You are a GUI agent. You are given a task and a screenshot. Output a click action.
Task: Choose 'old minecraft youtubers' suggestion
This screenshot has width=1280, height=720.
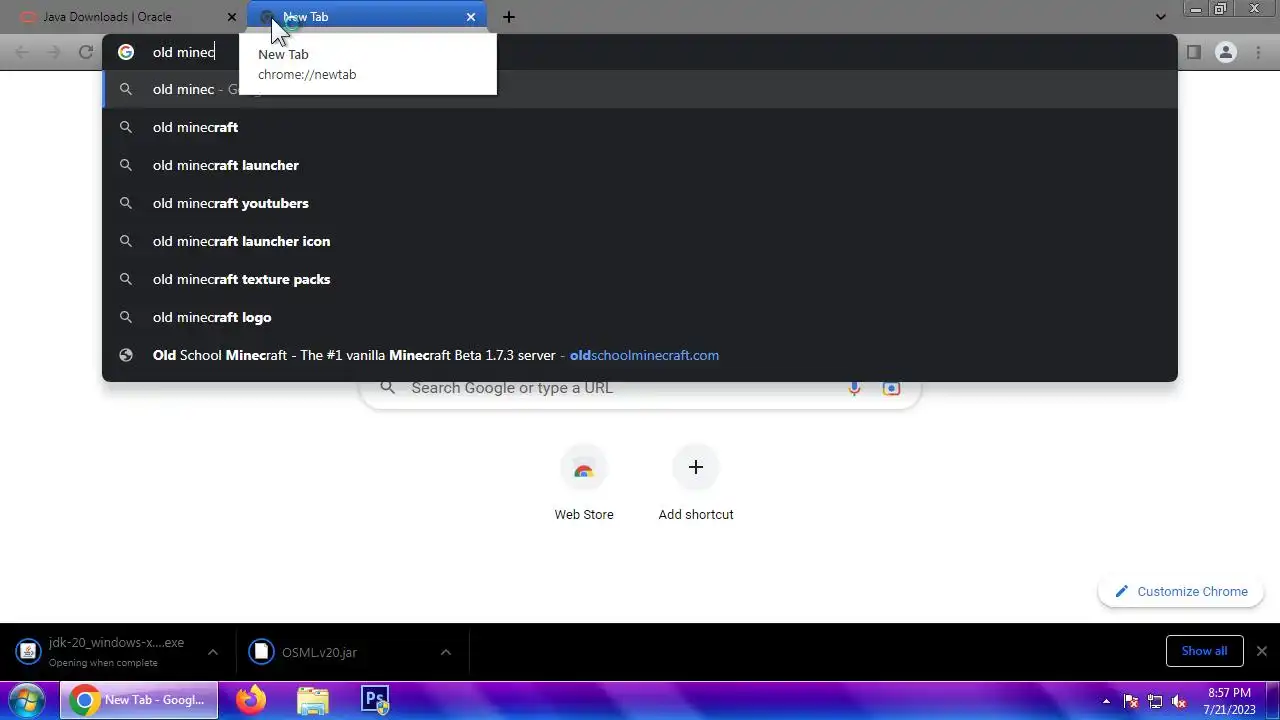(640, 203)
